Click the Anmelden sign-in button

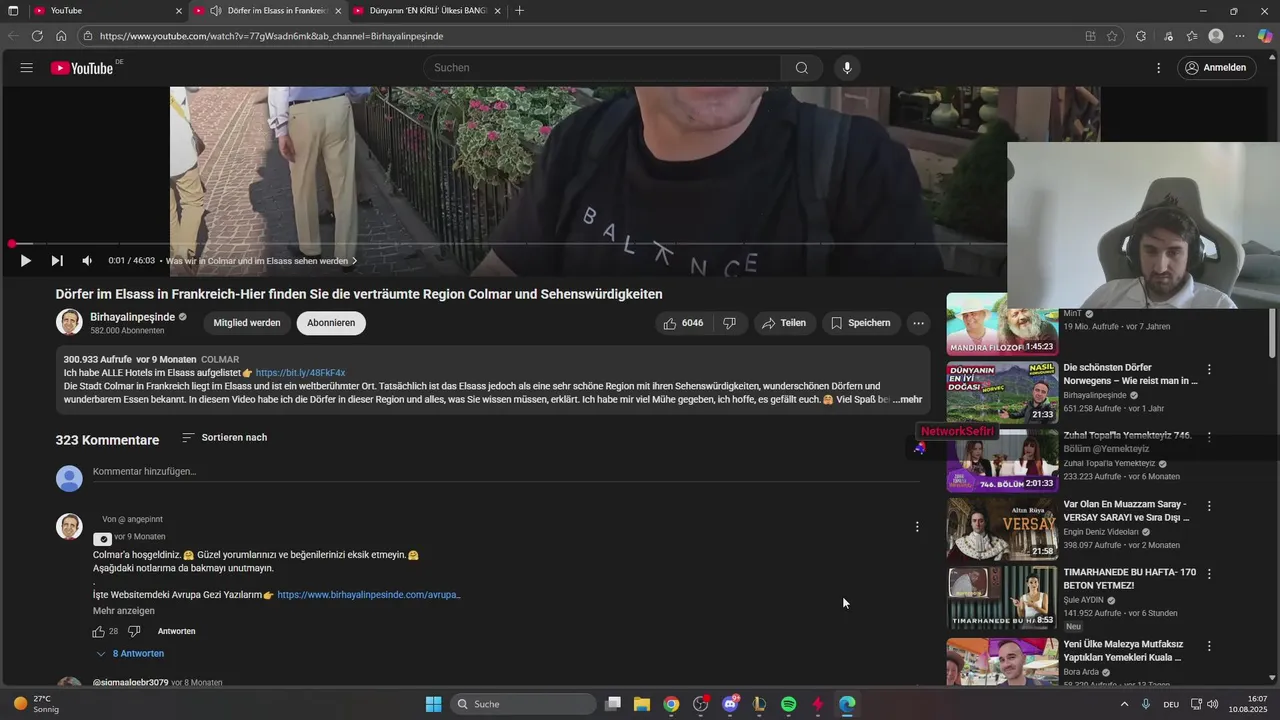(1216, 68)
